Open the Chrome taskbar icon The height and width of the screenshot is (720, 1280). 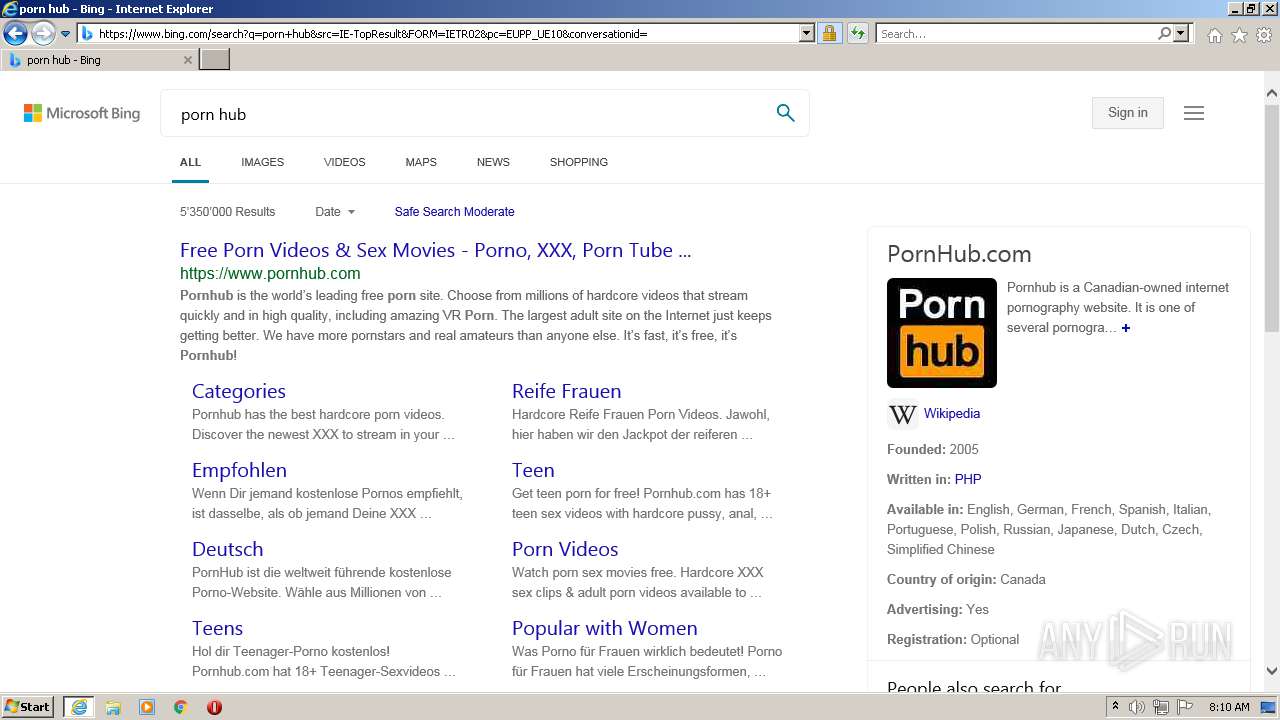click(x=180, y=707)
